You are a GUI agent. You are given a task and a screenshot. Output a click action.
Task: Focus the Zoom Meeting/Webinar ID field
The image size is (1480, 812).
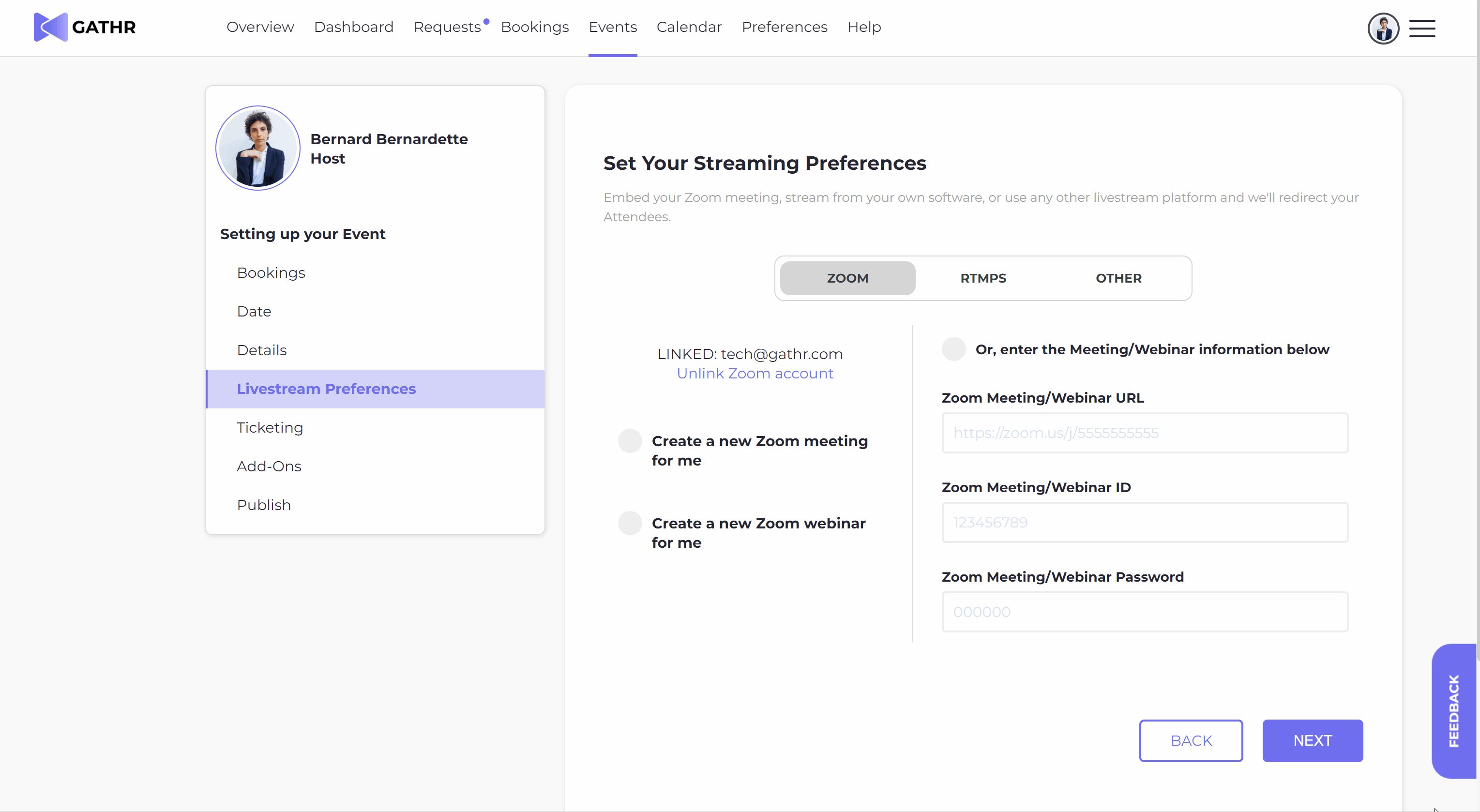click(x=1145, y=523)
